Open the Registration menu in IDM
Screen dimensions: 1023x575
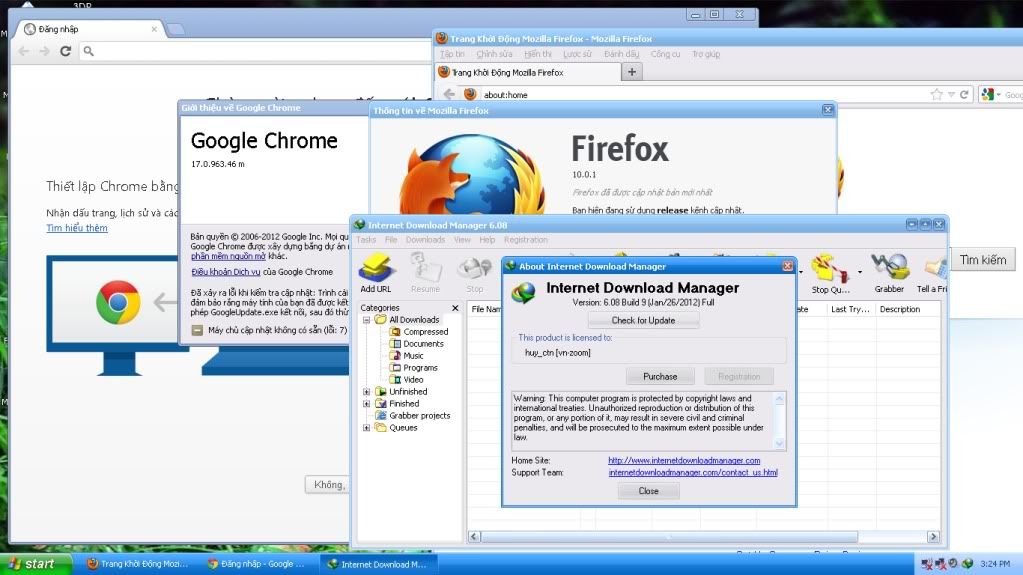tap(526, 240)
